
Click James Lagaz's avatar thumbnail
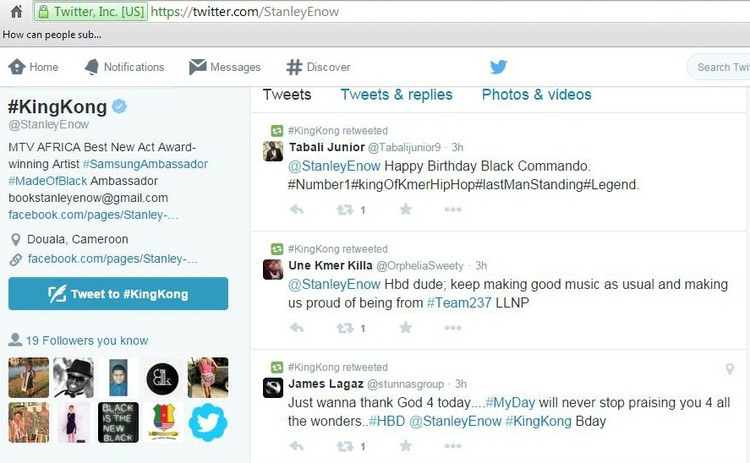273,388
